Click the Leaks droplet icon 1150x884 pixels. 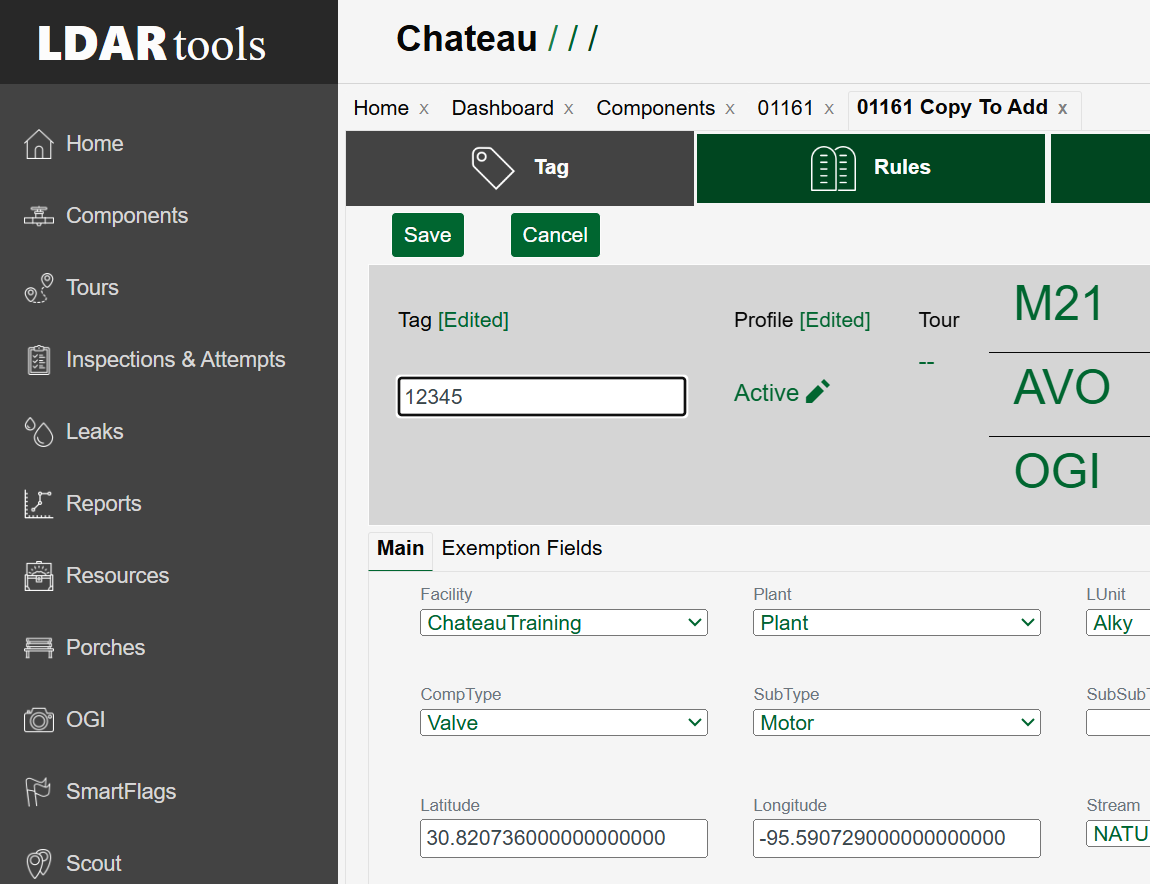(x=39, y=431)
